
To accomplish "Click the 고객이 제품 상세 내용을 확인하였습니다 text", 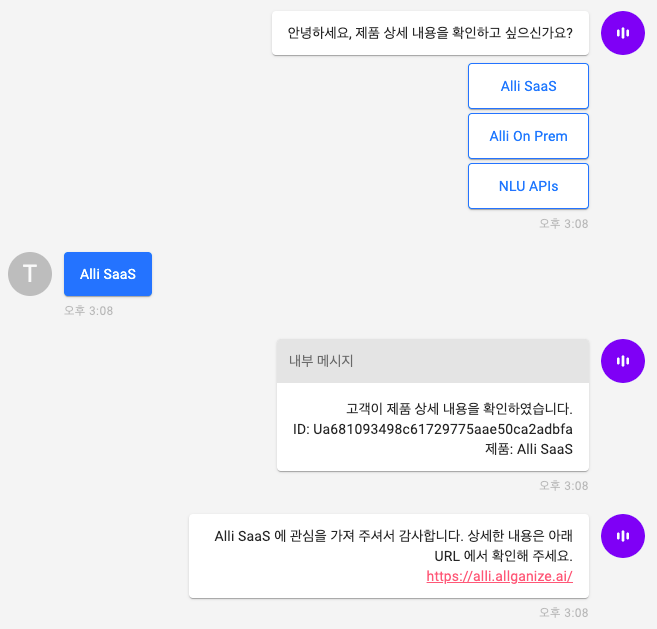I will click(459, 409).
